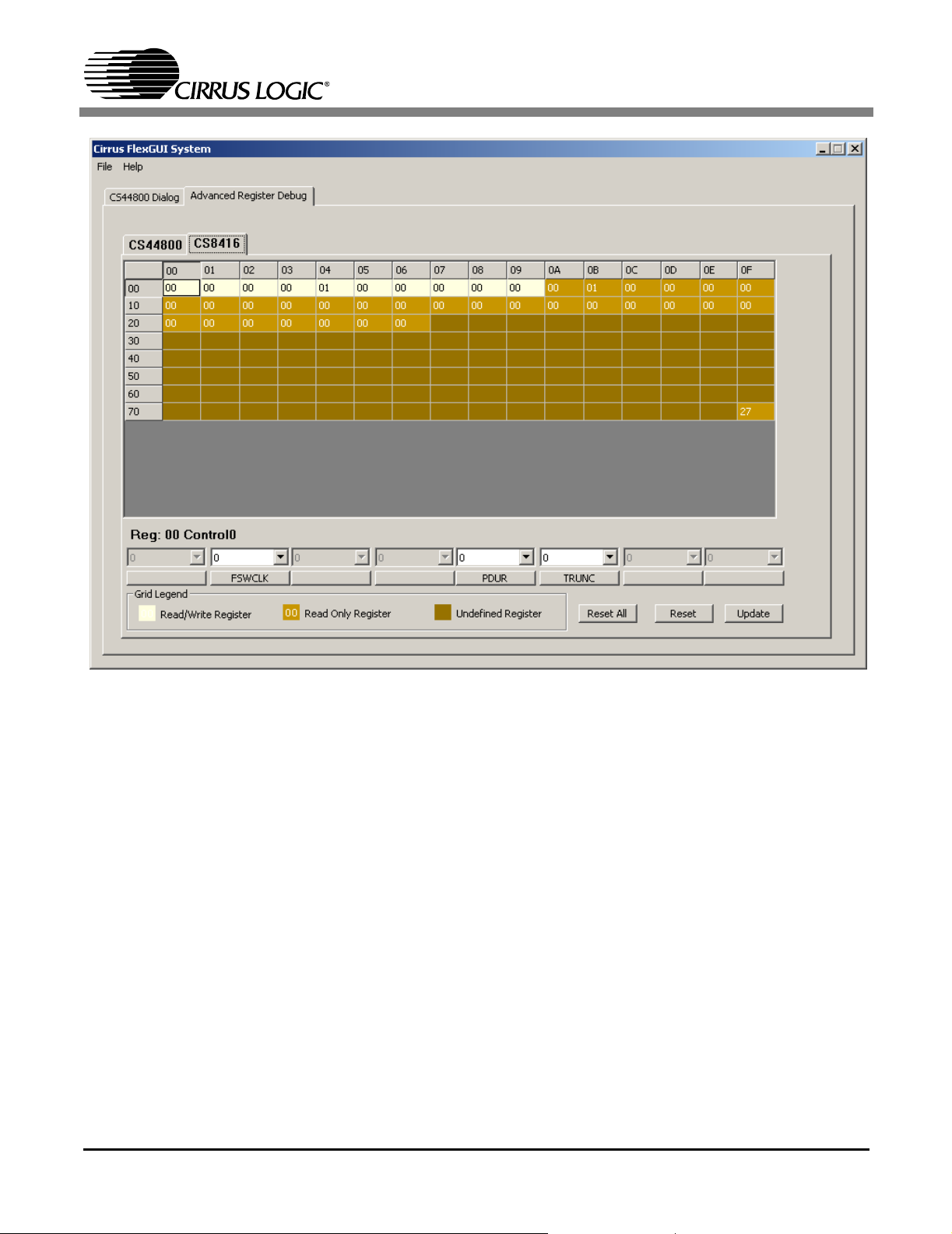
Task: Select register cell row 00 column 04 showing 01
Action: (x=335, y=288)
